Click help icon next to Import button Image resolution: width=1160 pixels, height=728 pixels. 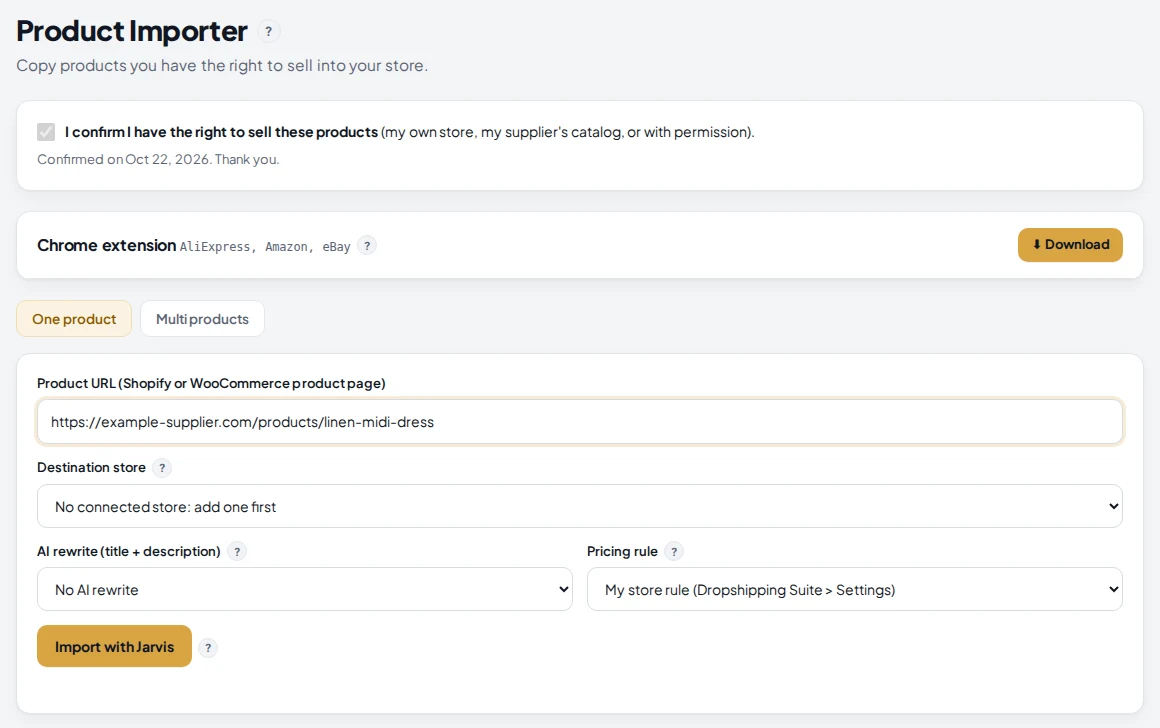208,648
